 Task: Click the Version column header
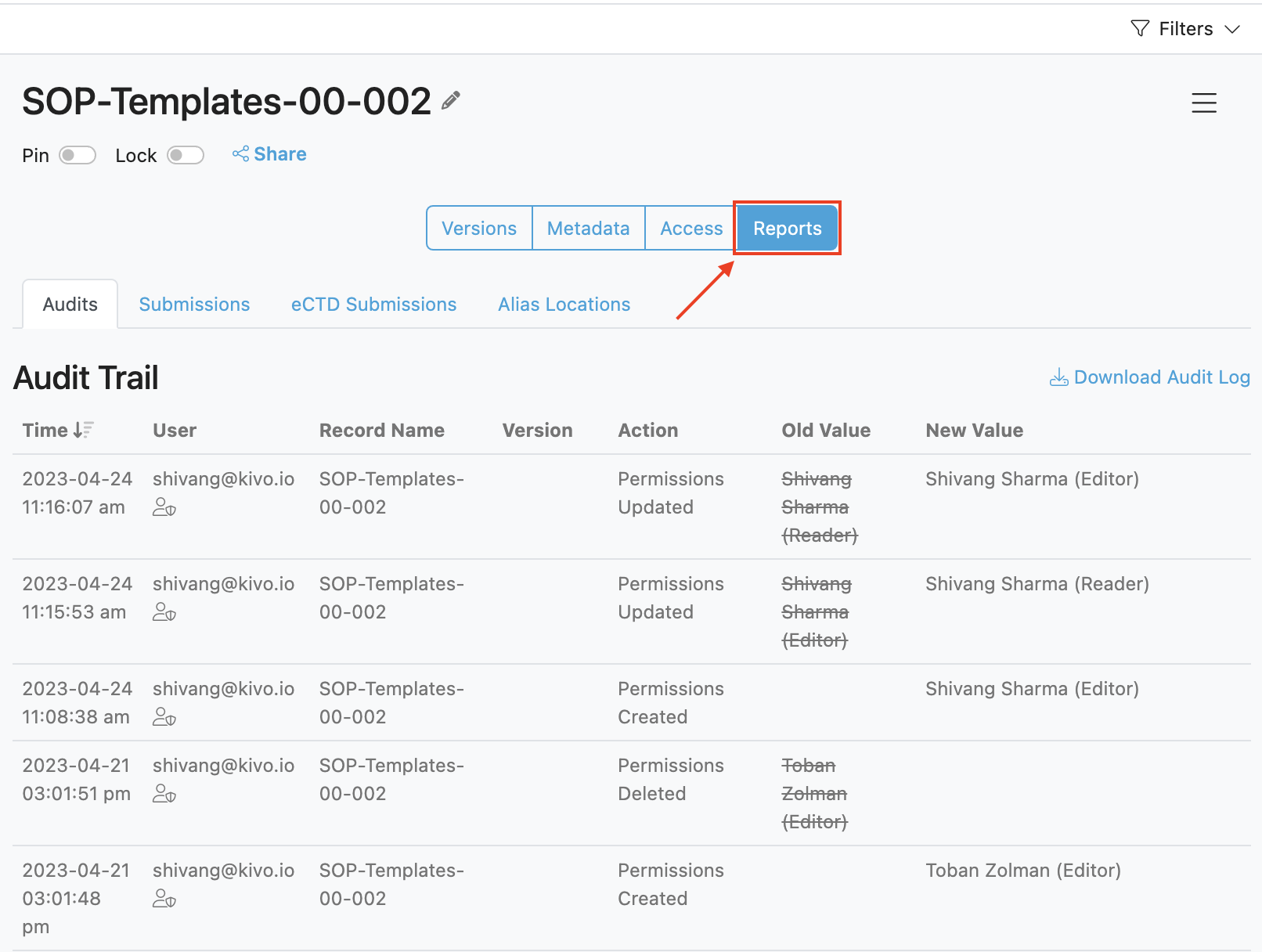pyautogui.click(x=537, y=430)
